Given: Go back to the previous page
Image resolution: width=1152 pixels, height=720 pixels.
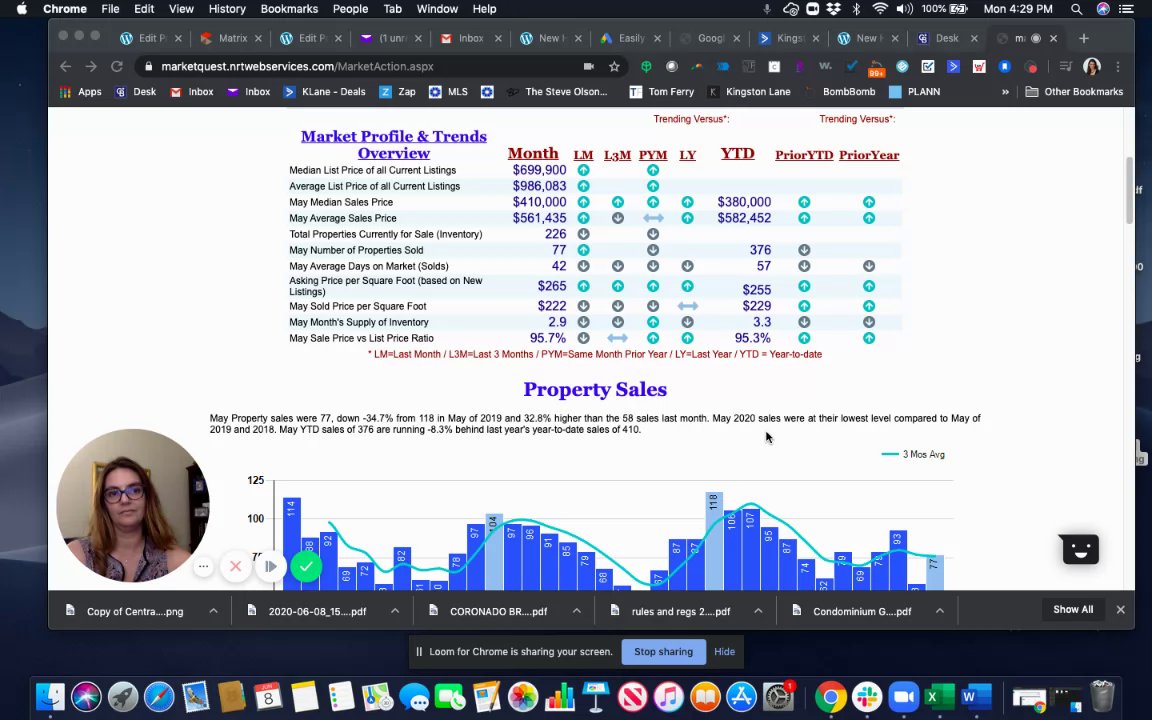Looking at the screenshot, I should pos(65,66).
